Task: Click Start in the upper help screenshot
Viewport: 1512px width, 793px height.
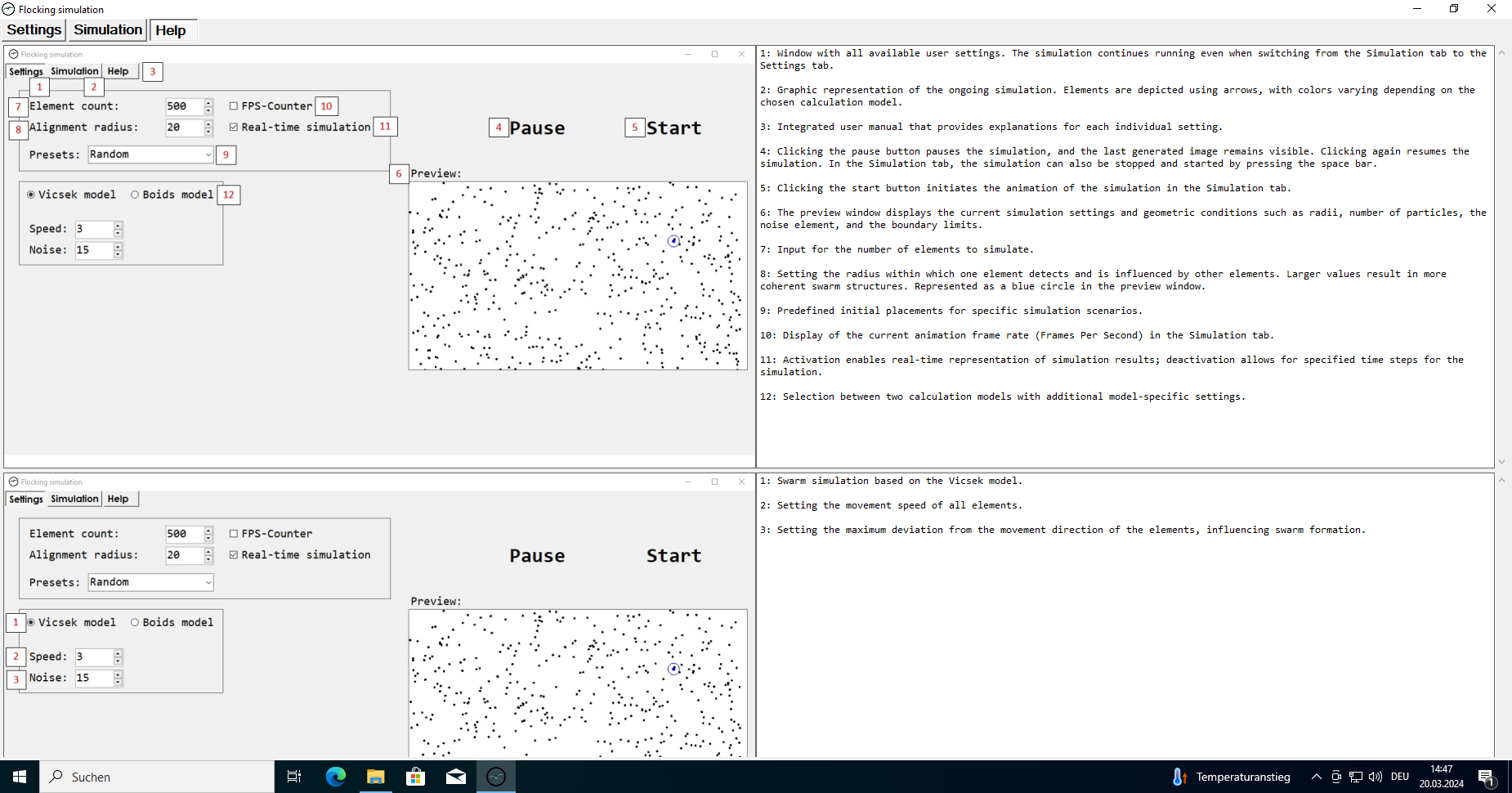Action: [673, 128]
